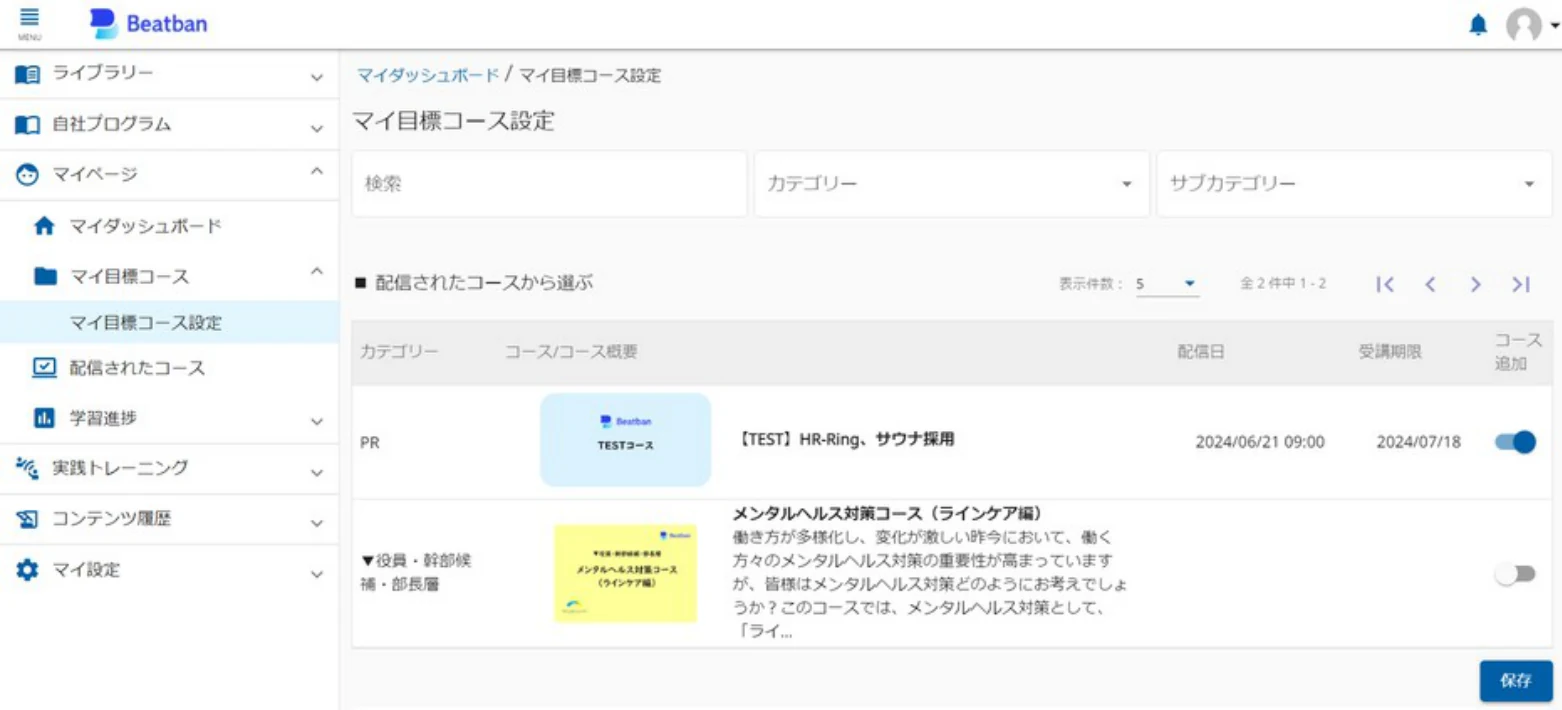Screen dimensions: 1562x710
Task: Click the 受講期限 column header
Action: point(1389,352)
